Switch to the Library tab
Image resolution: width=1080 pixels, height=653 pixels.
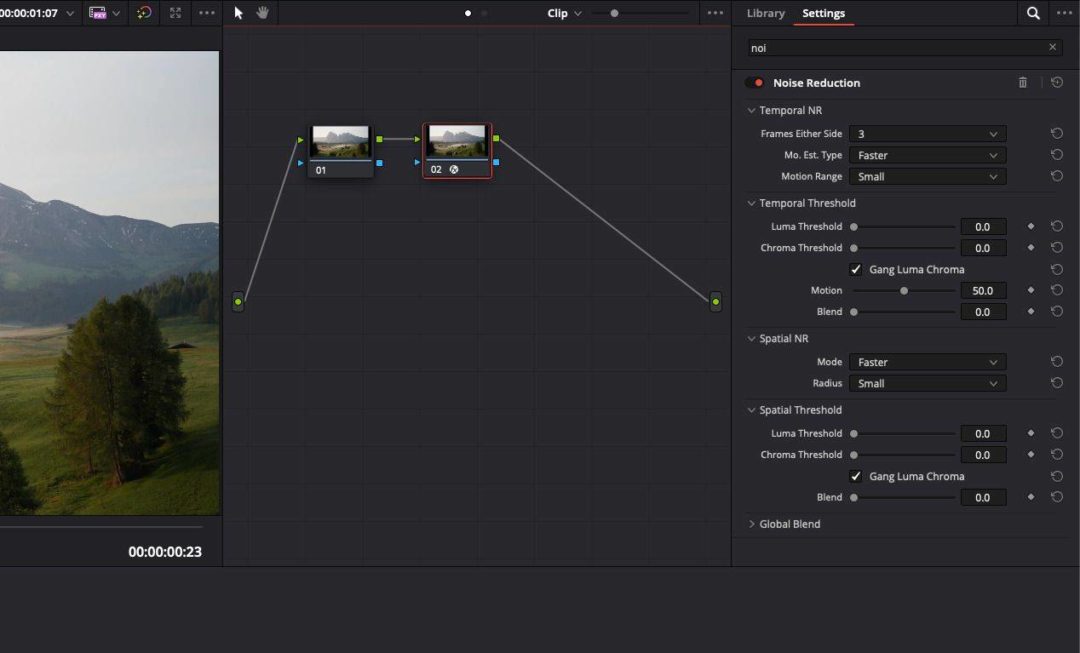coord(765,14)
